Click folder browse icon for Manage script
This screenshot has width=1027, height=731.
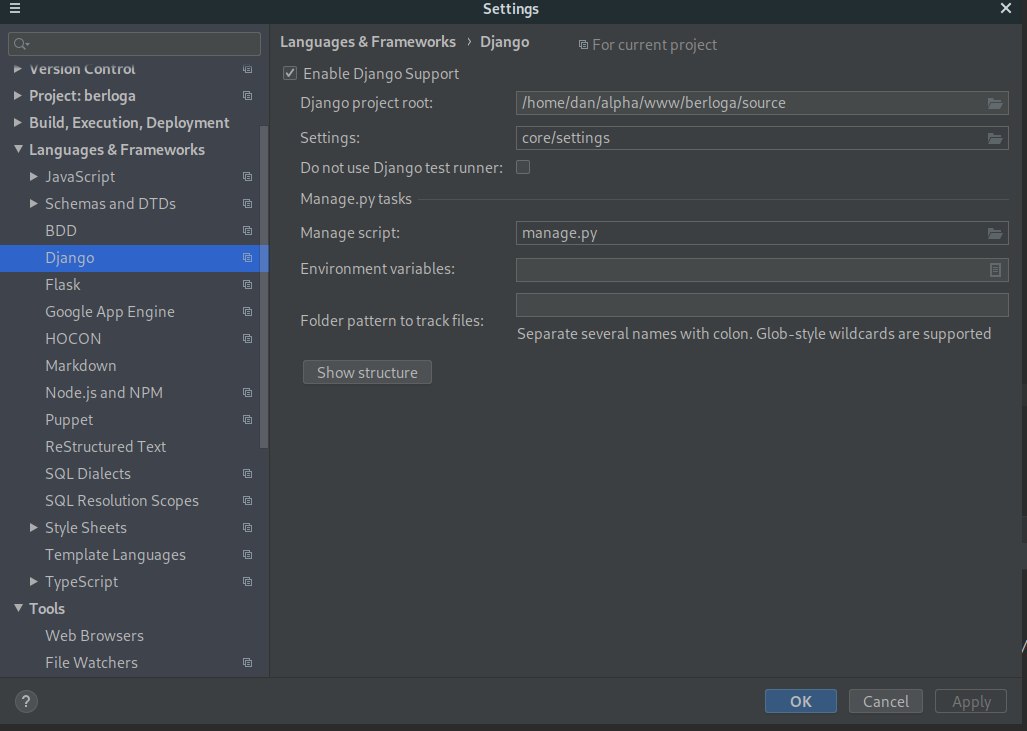[994, 233]
